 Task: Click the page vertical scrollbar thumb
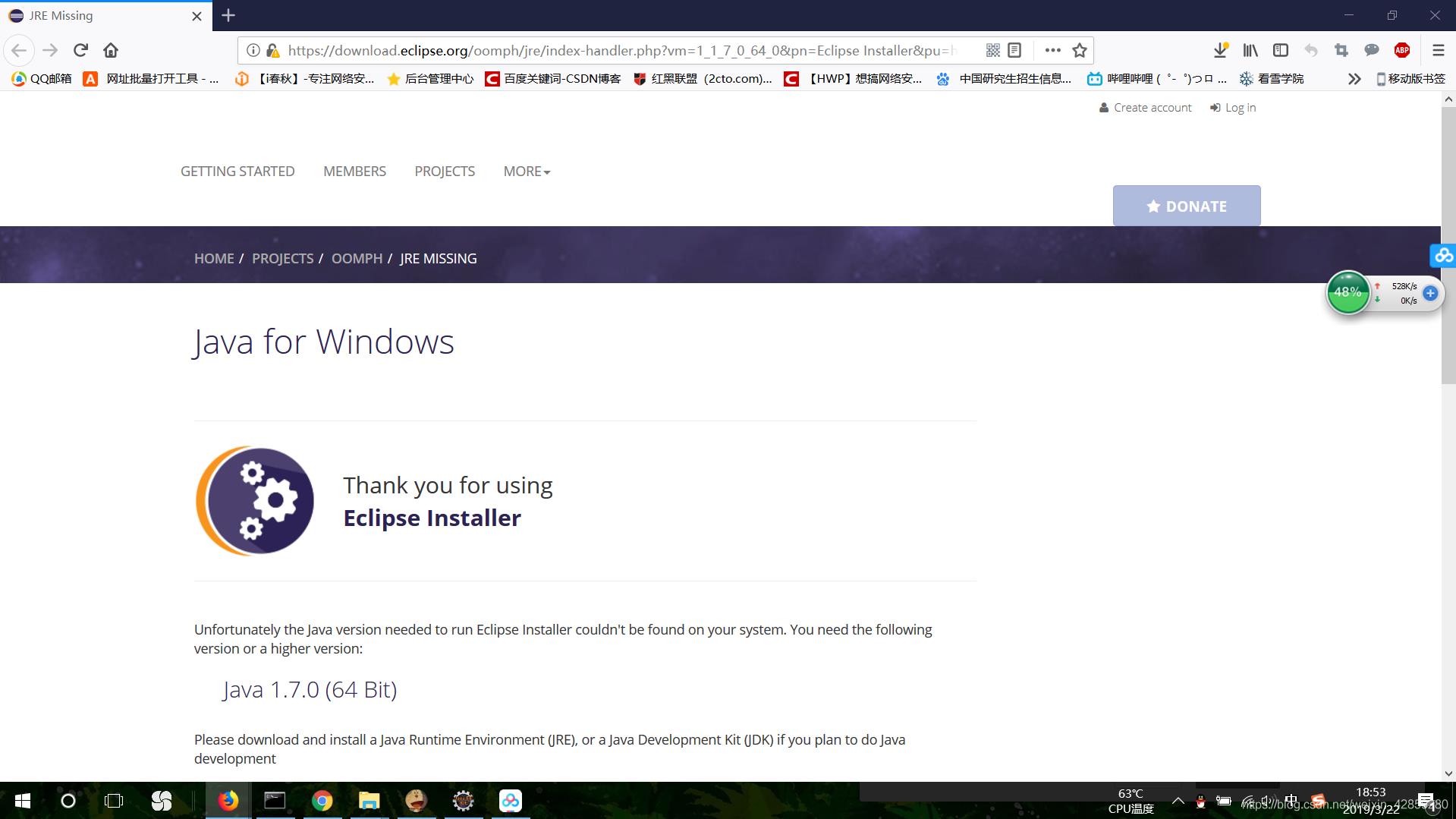coord(1448,244)
